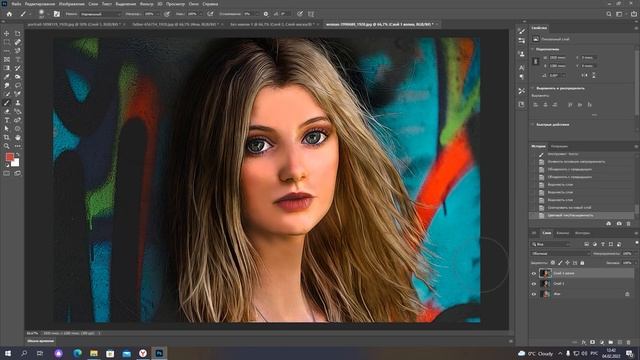Lock transparent pixels of the layer
640x360 pixels.
tap(553, 263)
